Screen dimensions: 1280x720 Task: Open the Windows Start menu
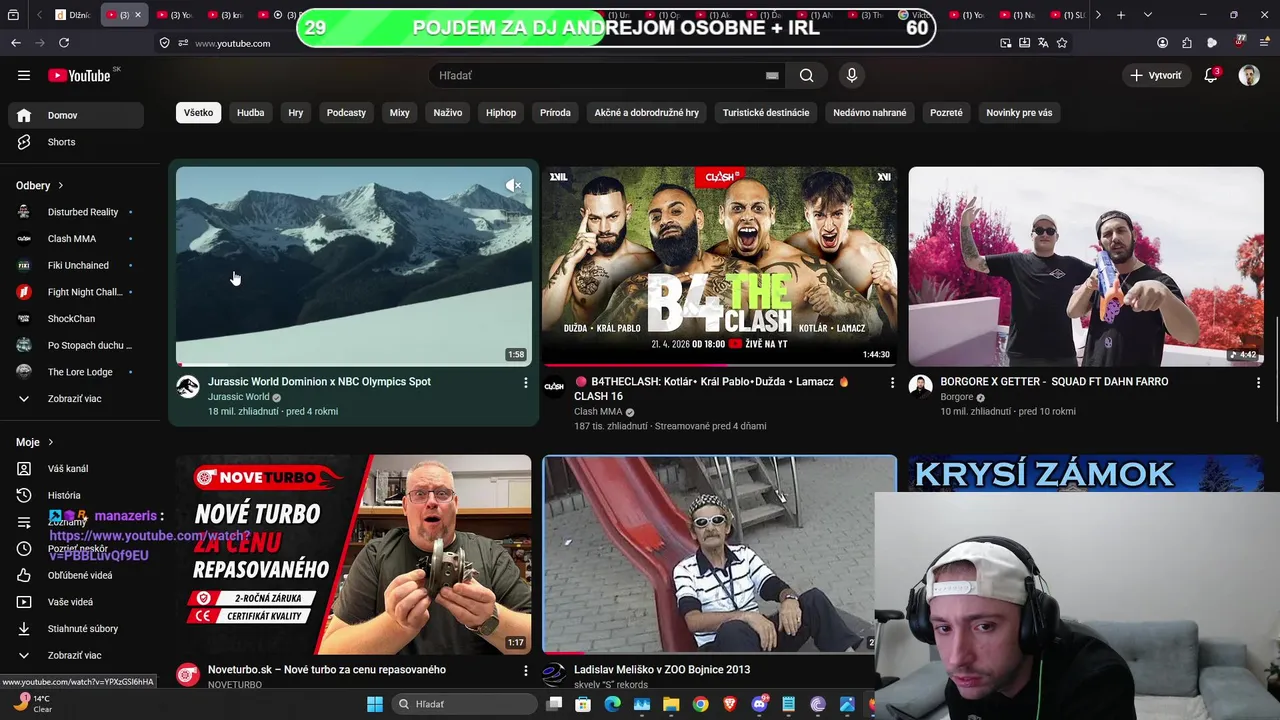(375, 704)
